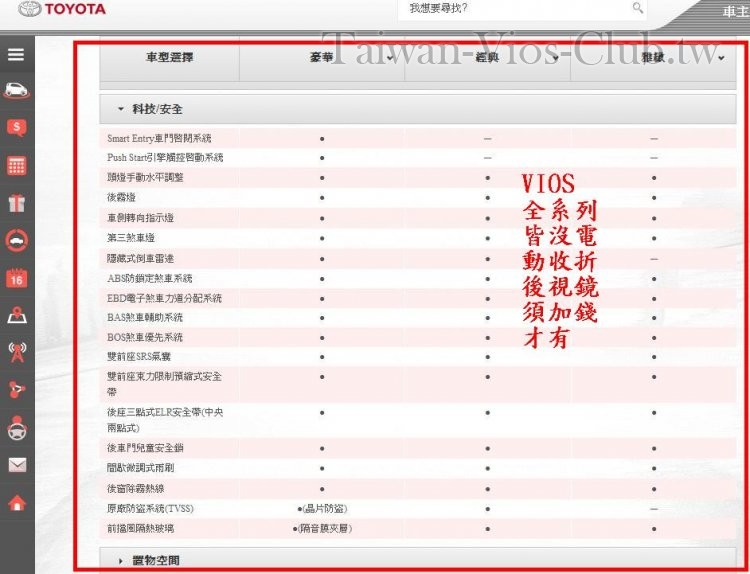Open the calculator sidebar icon
Screen dimensions: 750x574
(17, 166)
